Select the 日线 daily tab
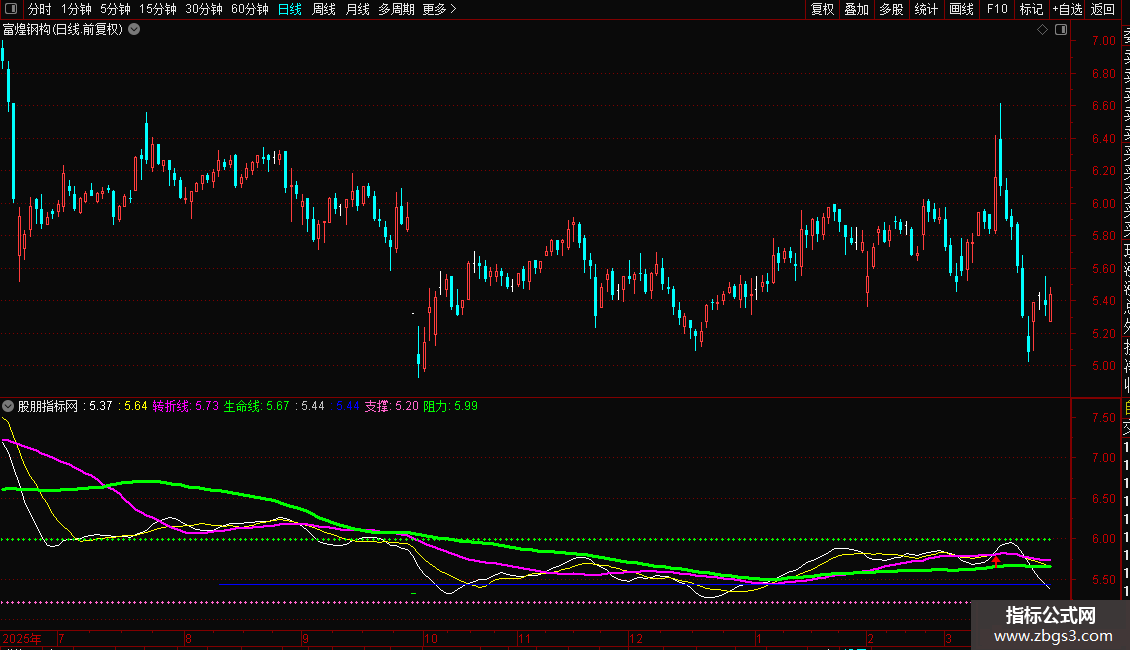 pyautogui.click(x=290, y=9)
